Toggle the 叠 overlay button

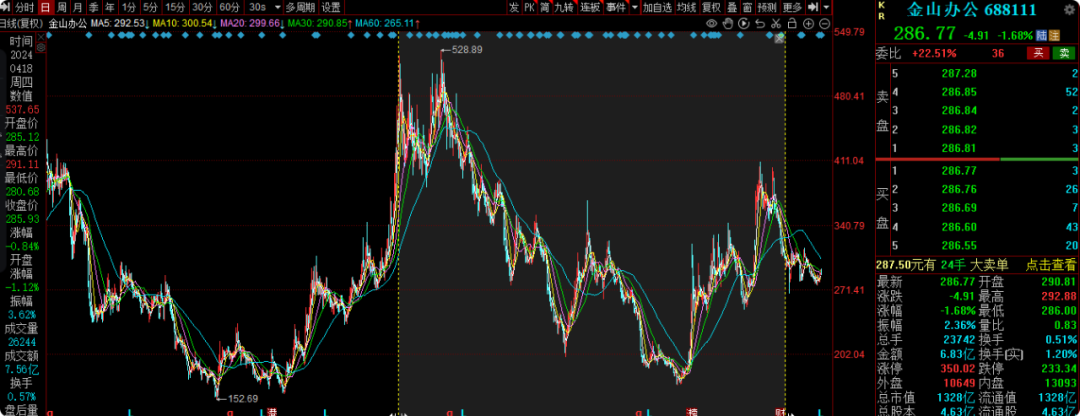(731, 7)
